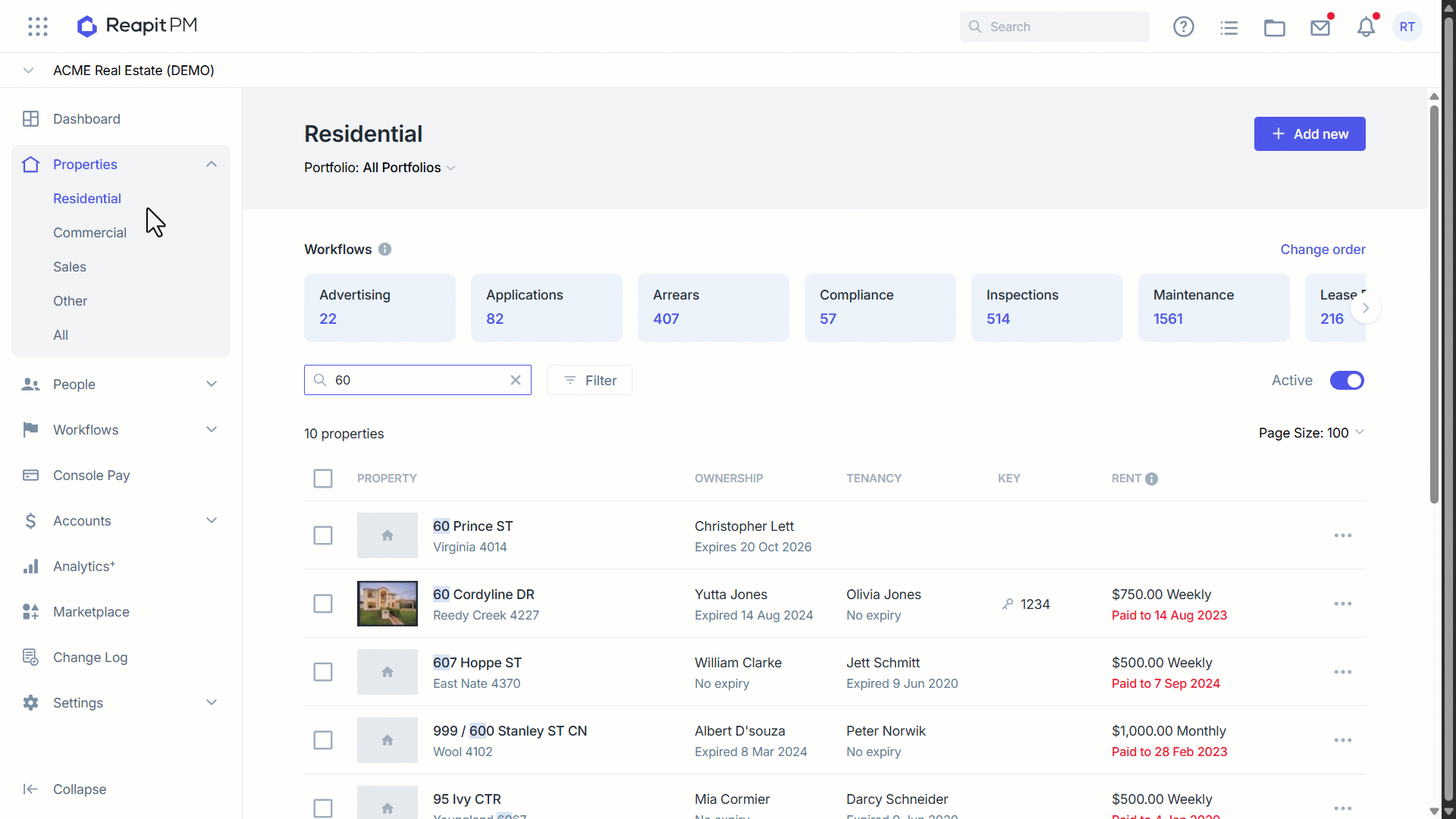The image size is (1456, 819).
Task: Open the task list icon in header
Action: coord(1228,27)
